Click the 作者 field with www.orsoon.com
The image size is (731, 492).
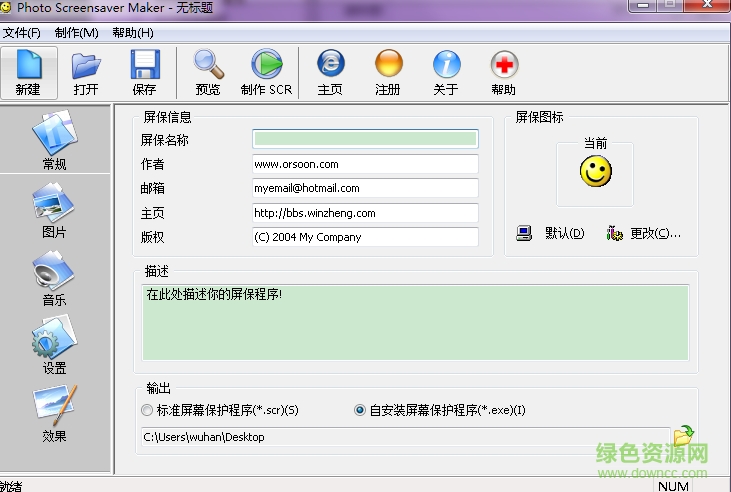(366, 164)
